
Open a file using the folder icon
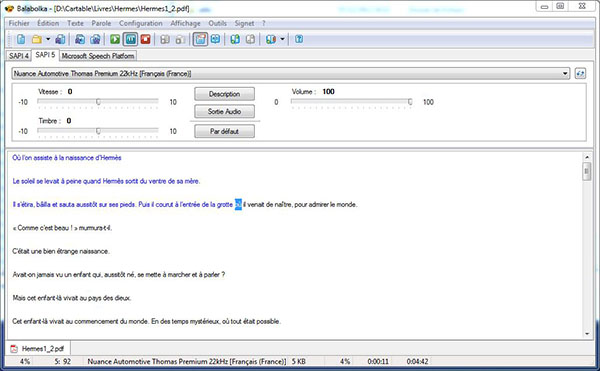tap(37, 39)
